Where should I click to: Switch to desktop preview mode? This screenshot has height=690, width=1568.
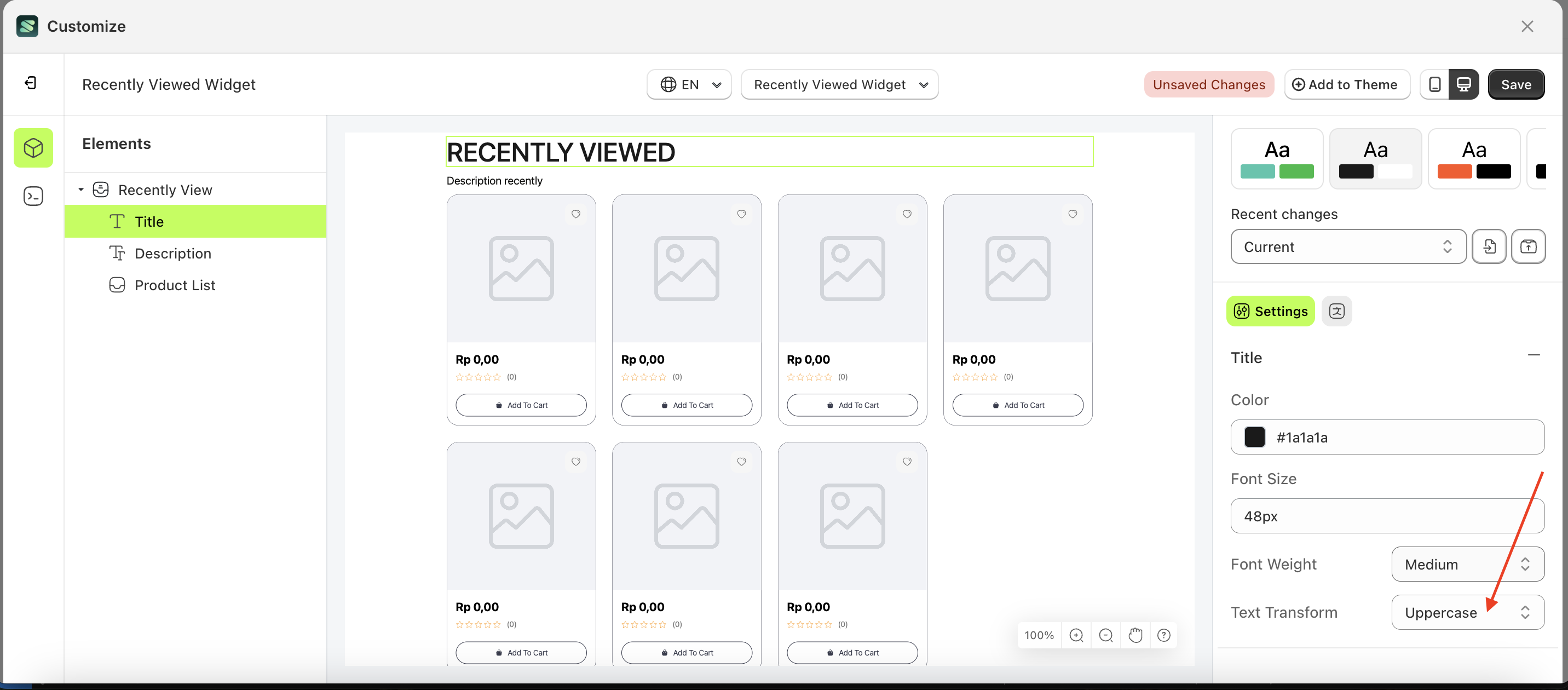(1464, 84)
